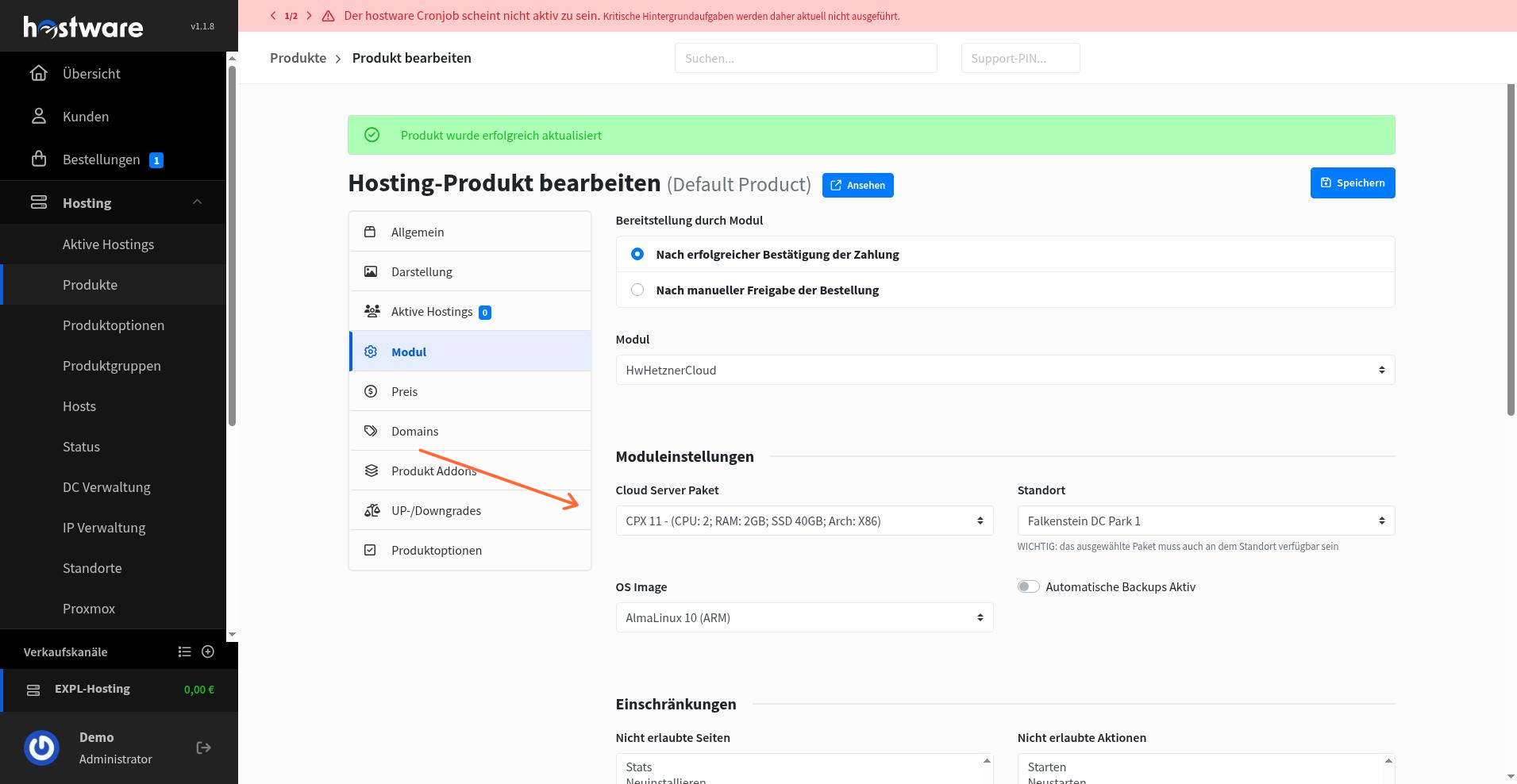
Task: Add a new Verkaufskanal with plus icon
Action: 208,651
